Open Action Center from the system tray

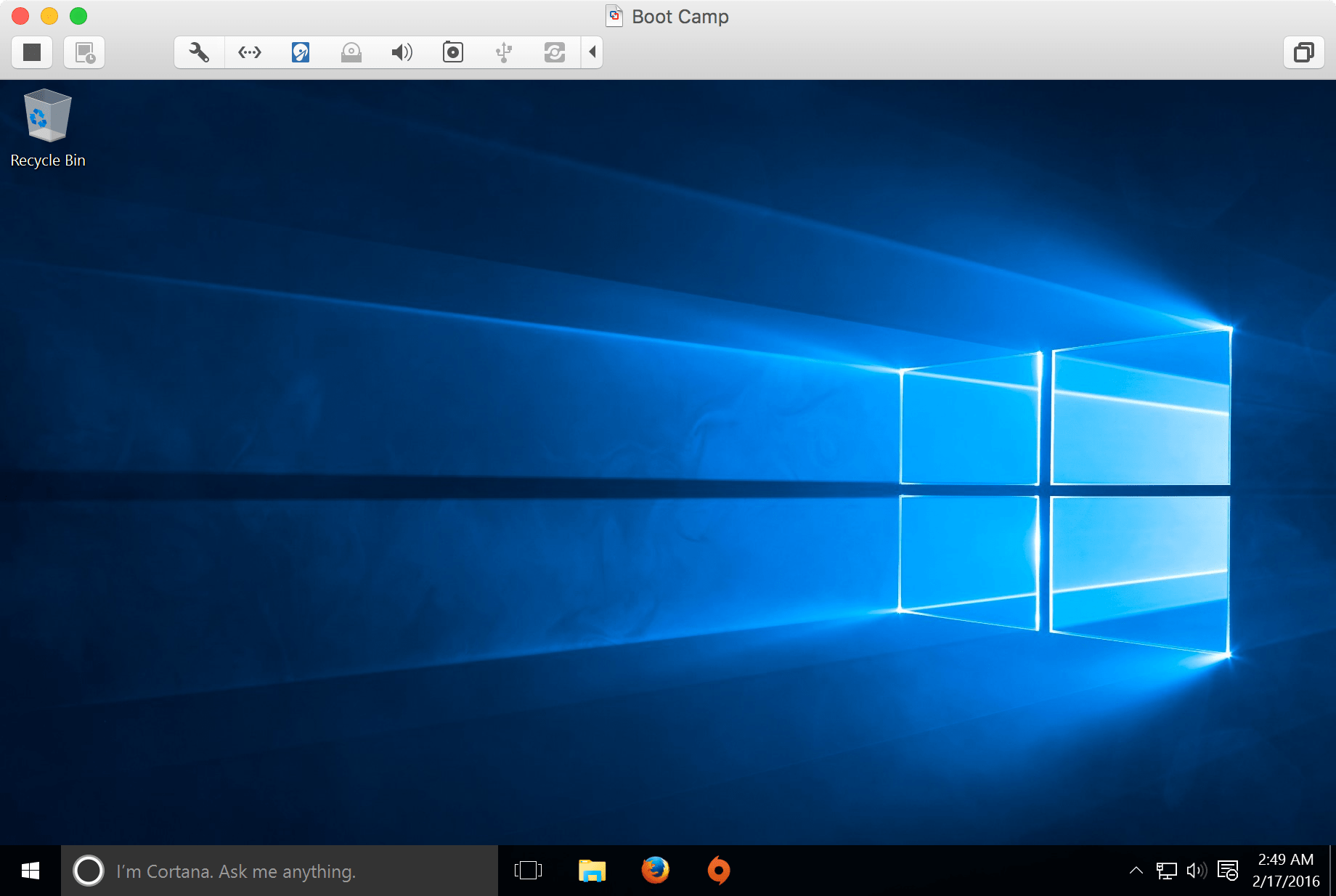(1229, 871)
